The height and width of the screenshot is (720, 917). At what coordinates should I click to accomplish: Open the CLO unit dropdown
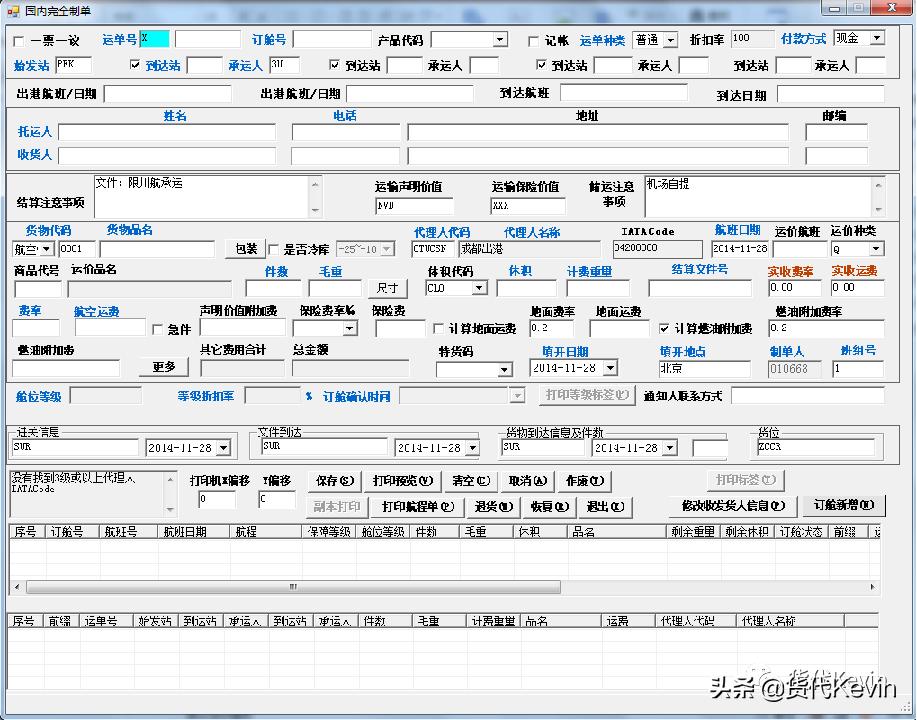477,287
